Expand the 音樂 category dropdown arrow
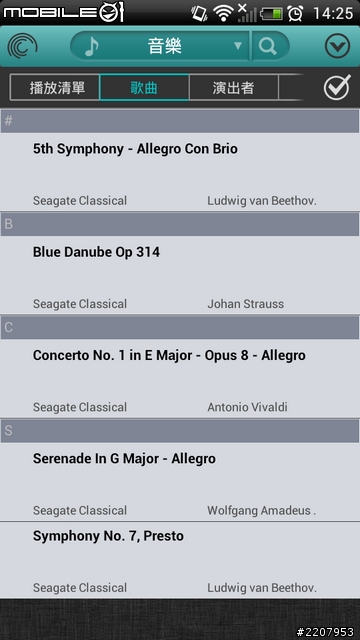Viewport: 360px width, 640px height. [238, 46]
